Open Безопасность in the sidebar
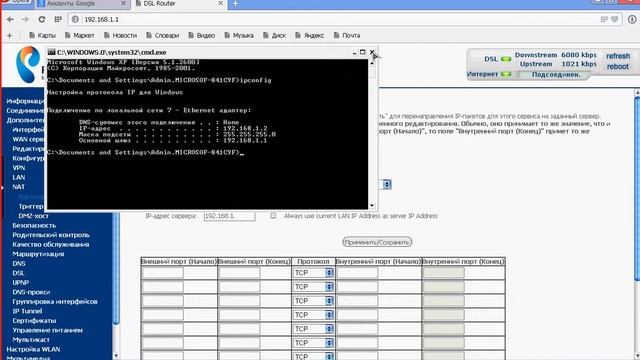640x360 pixels. click(x=34, y=225)
